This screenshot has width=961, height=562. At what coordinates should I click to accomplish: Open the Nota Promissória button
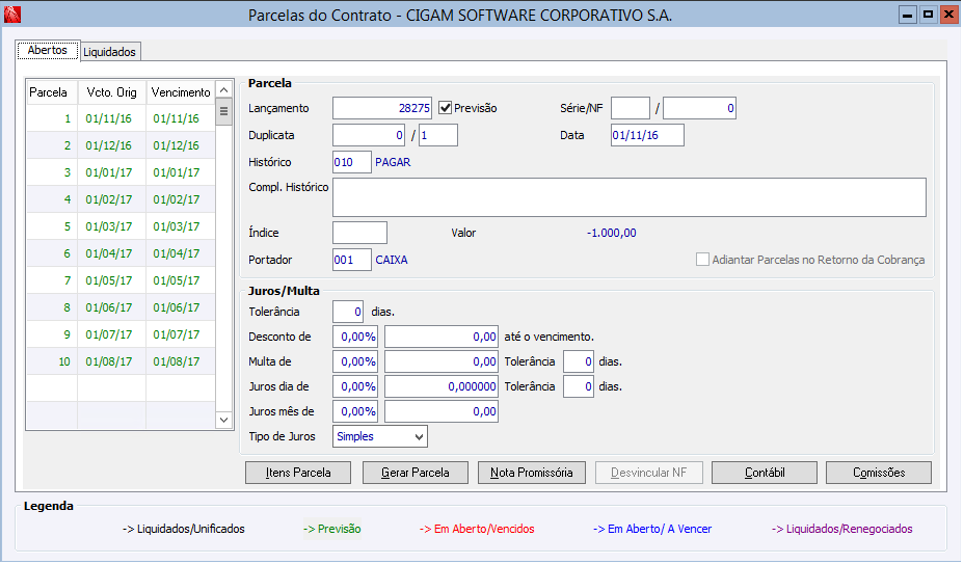(x=531, y=473)
